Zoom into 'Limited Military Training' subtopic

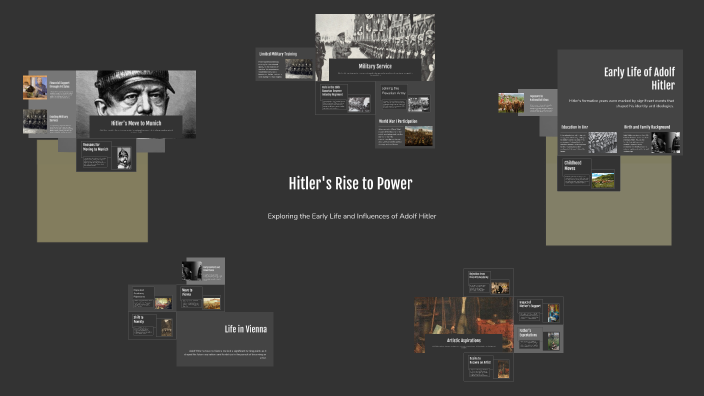[x=278, y=54]
